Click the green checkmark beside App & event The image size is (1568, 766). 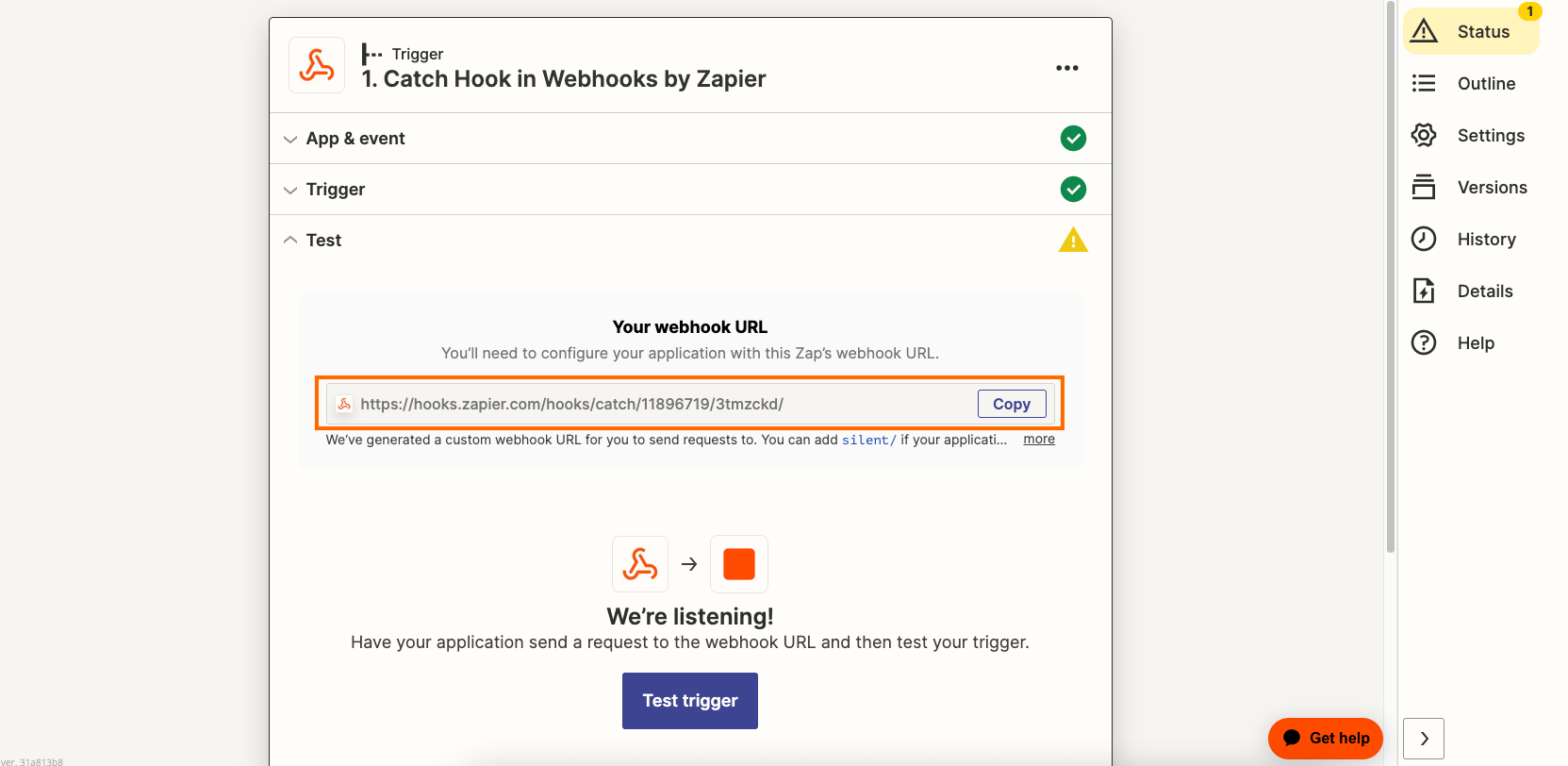click(x=1073, y=138)
